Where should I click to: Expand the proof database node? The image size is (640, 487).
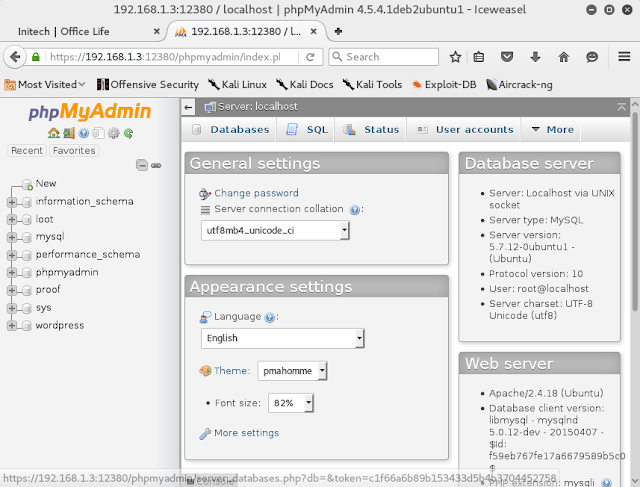(12, 290)
